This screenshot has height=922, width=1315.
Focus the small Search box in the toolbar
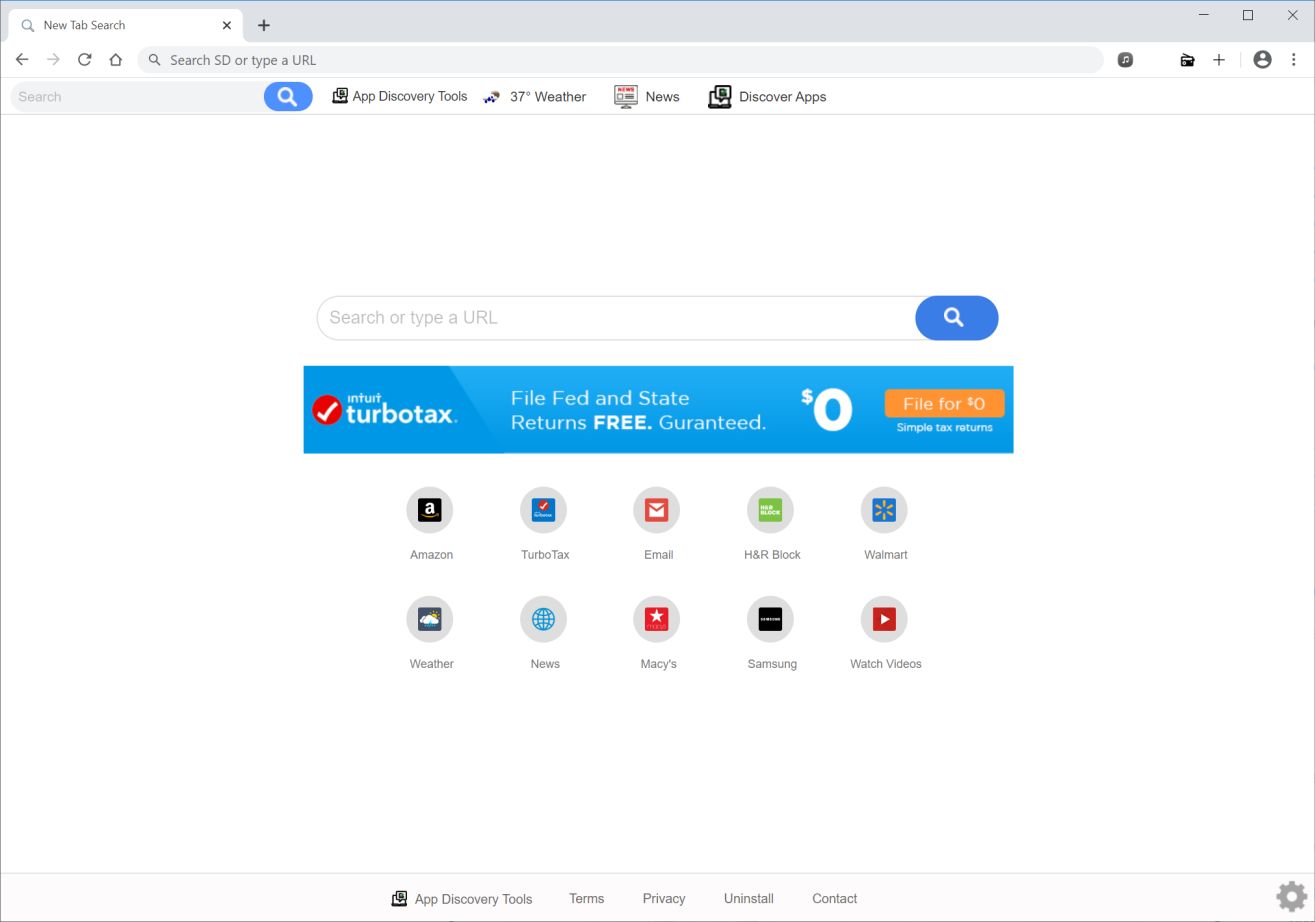pyautogui.click(x=137, y=97)
